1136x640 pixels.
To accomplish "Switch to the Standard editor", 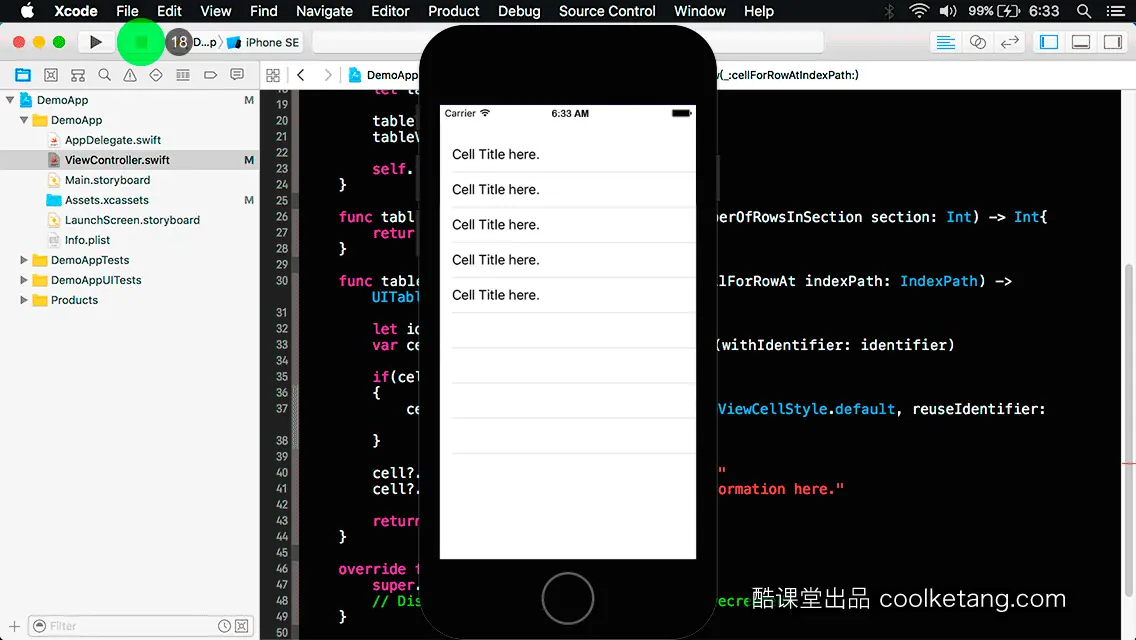I will (x=945, y=42).
